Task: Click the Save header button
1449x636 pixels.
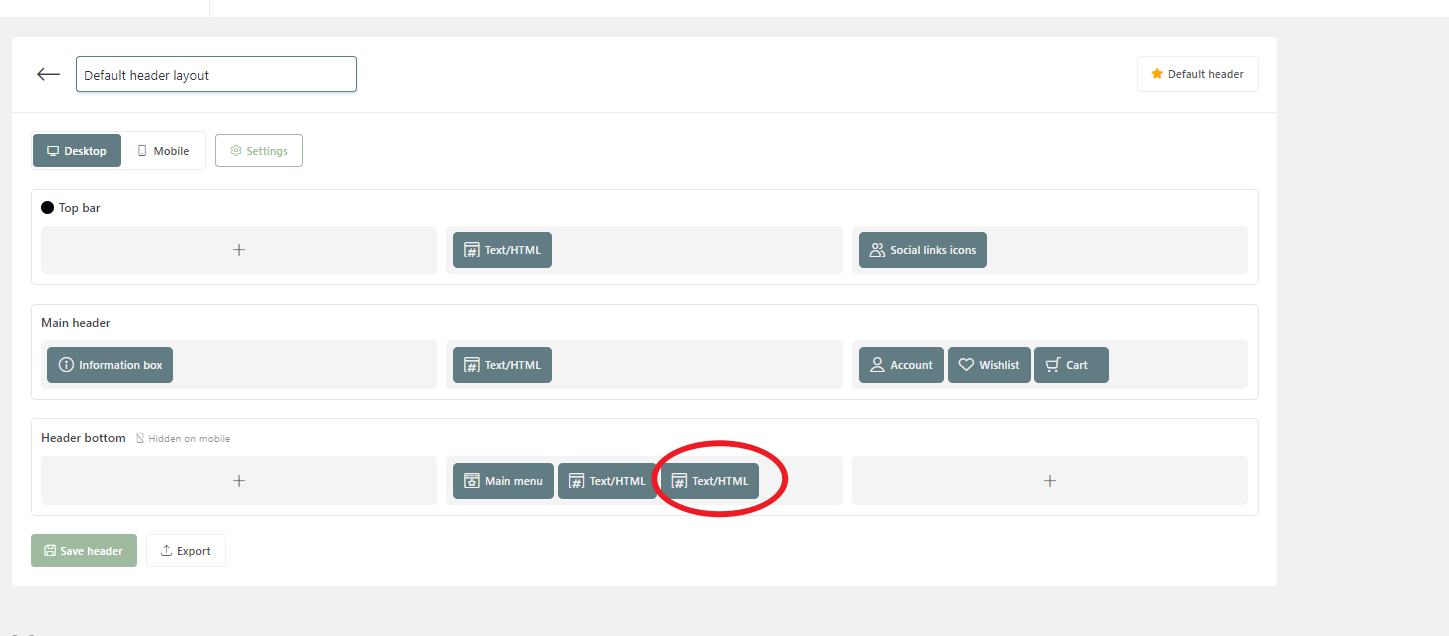Action: pyautogui.click(x=84, y=550)
